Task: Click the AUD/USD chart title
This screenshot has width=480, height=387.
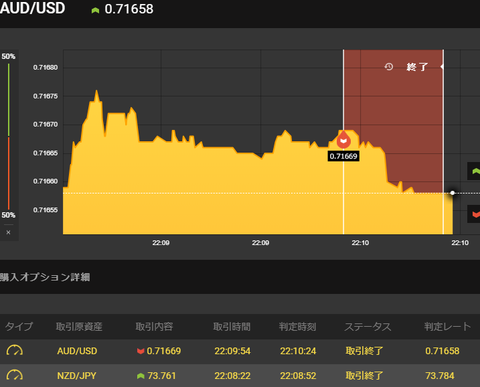Action: click(32, 8)
